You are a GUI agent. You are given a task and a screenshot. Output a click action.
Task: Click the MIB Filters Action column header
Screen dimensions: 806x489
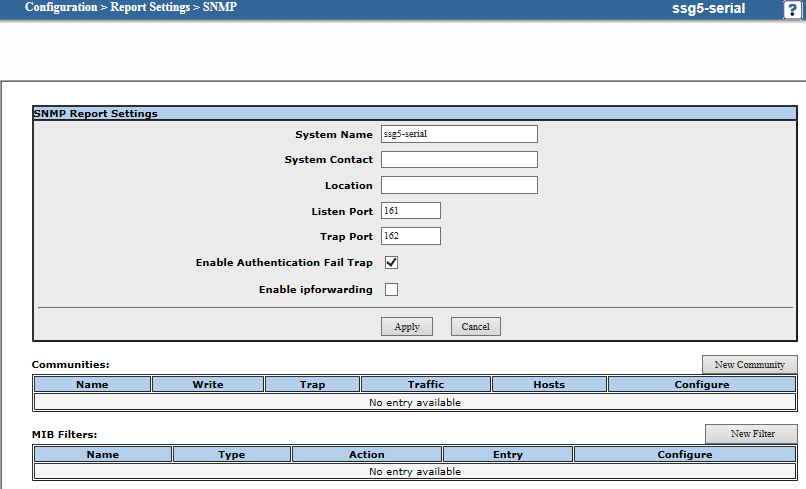click(367, 454)
